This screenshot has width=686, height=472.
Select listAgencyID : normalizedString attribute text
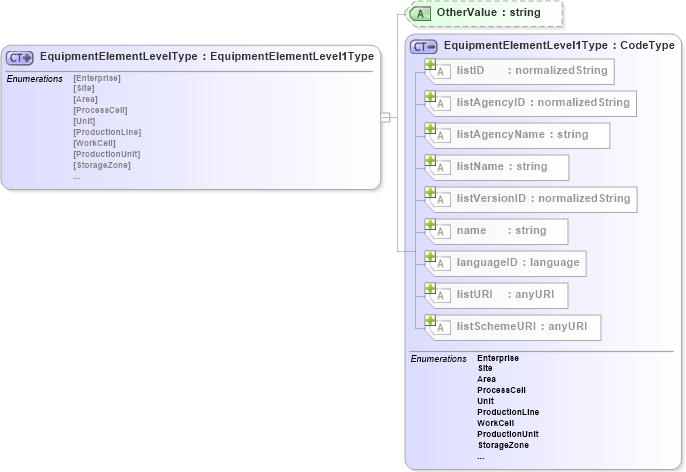coord(543,102)
